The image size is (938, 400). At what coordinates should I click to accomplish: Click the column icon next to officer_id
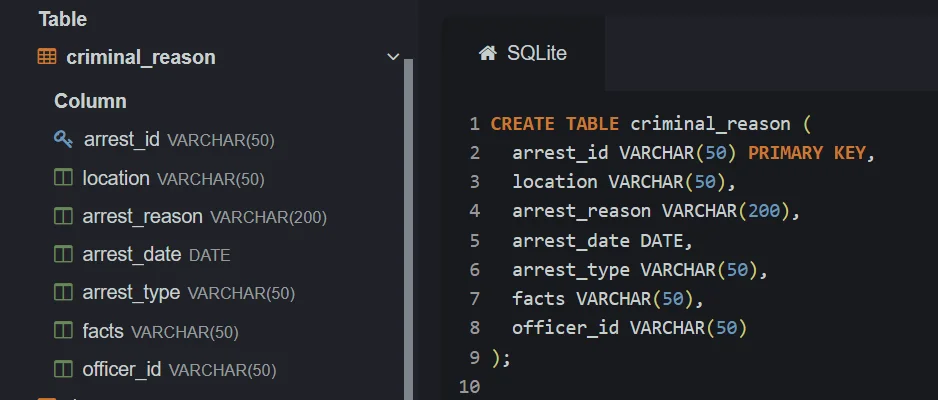pos(63,369)
